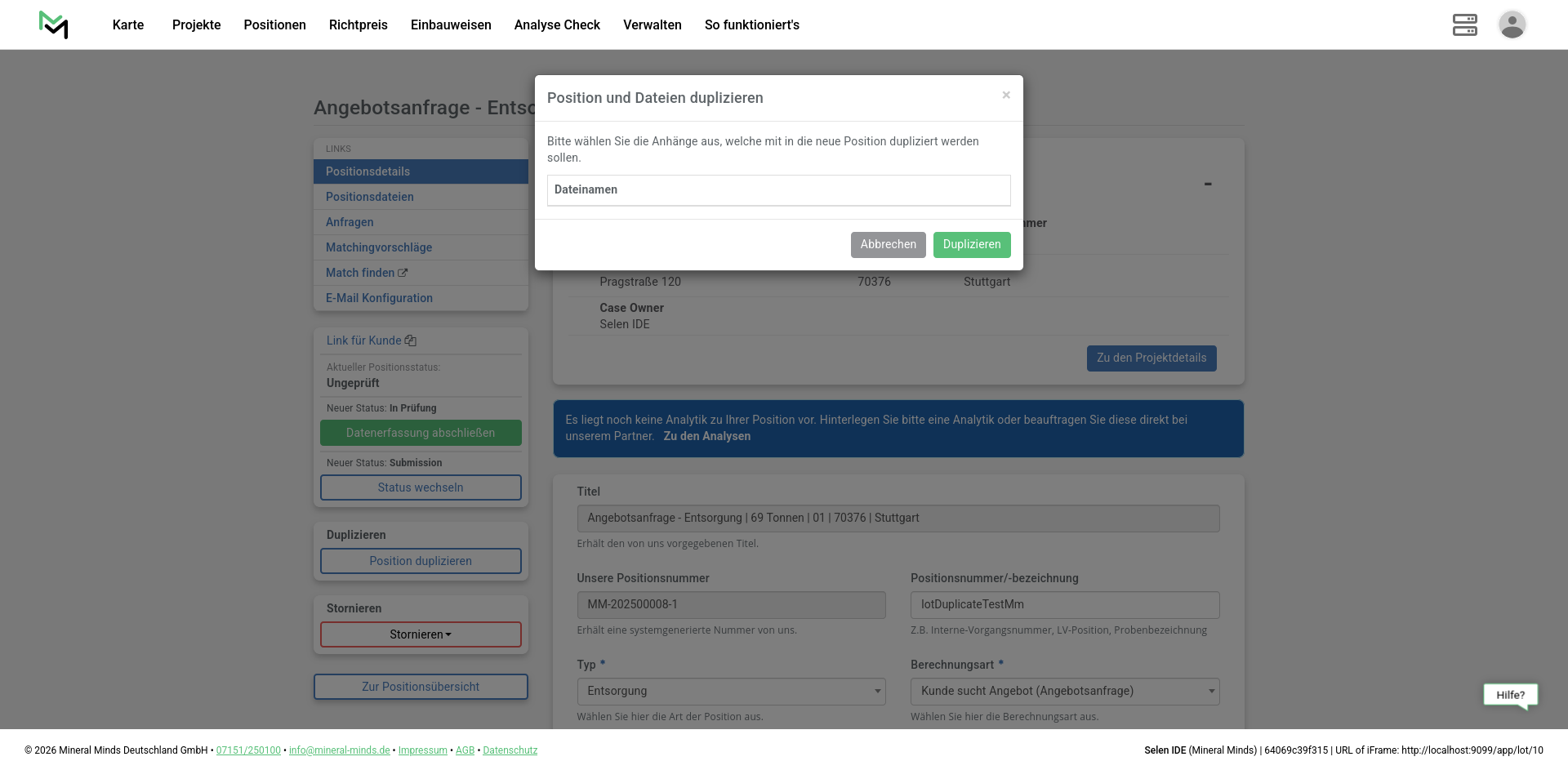Open the server stack icon in header
Screen dimensions: 1568x770
(1464, 24)
